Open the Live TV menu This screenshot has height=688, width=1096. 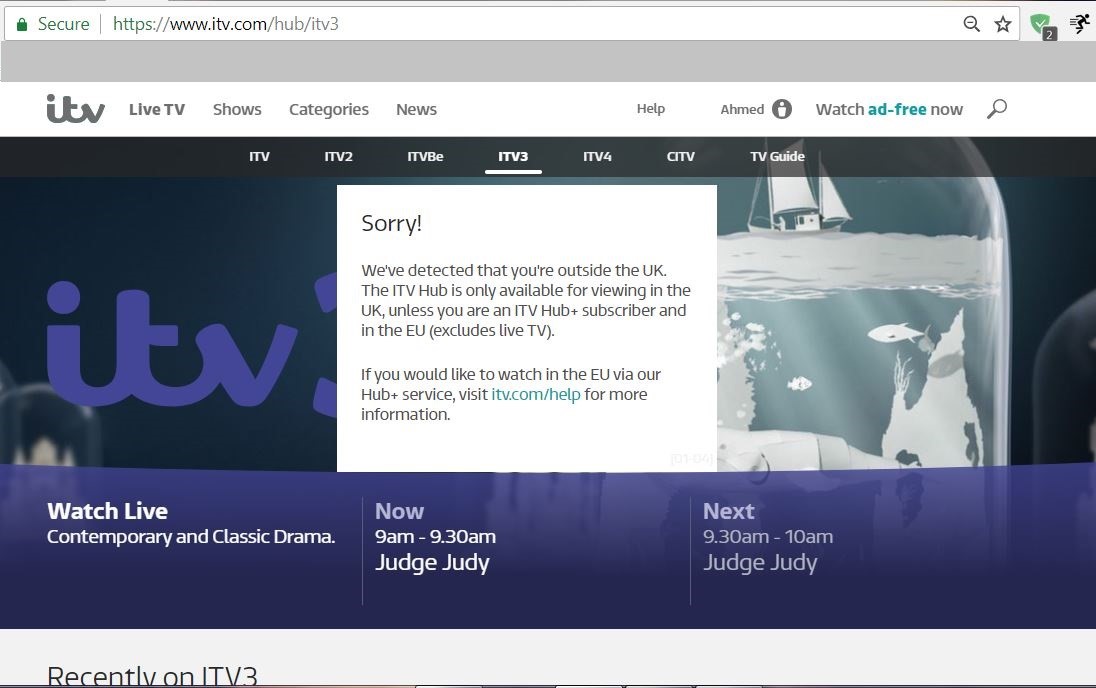[157, 109]
